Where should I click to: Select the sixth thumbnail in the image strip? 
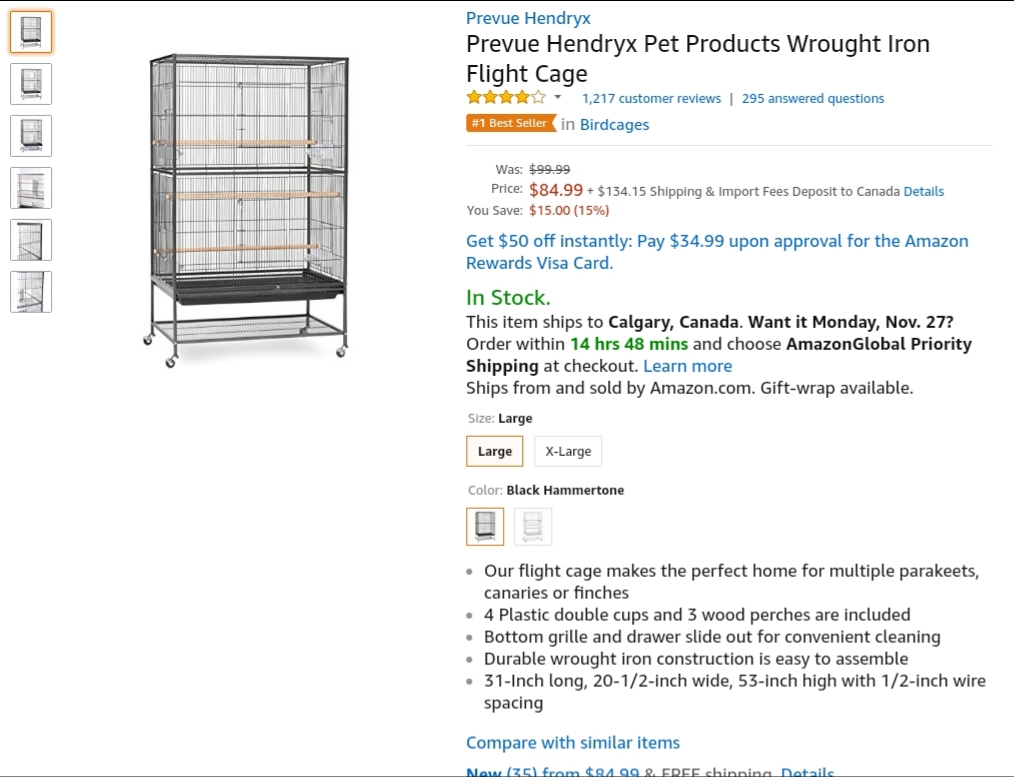click(x=31, y=292)
